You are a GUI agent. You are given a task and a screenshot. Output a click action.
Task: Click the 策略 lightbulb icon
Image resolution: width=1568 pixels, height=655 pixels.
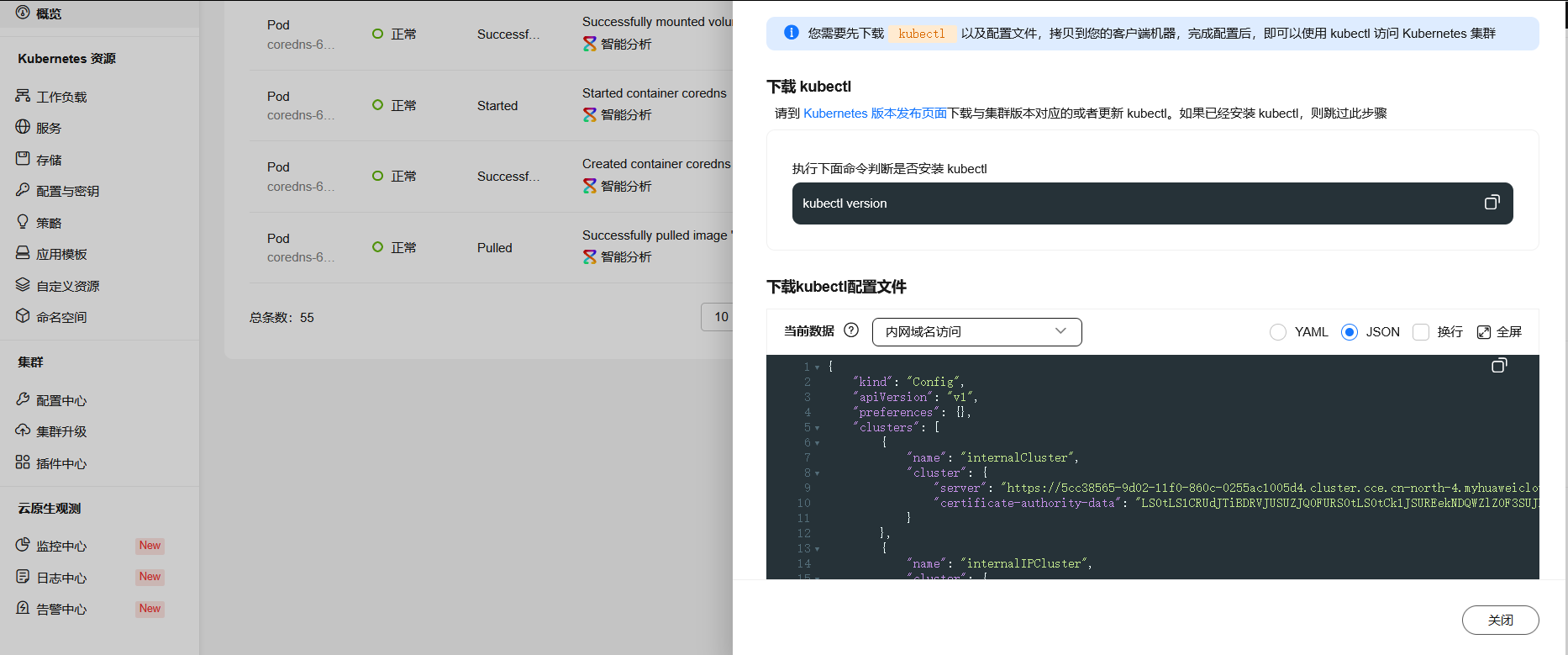coord(23,222)
